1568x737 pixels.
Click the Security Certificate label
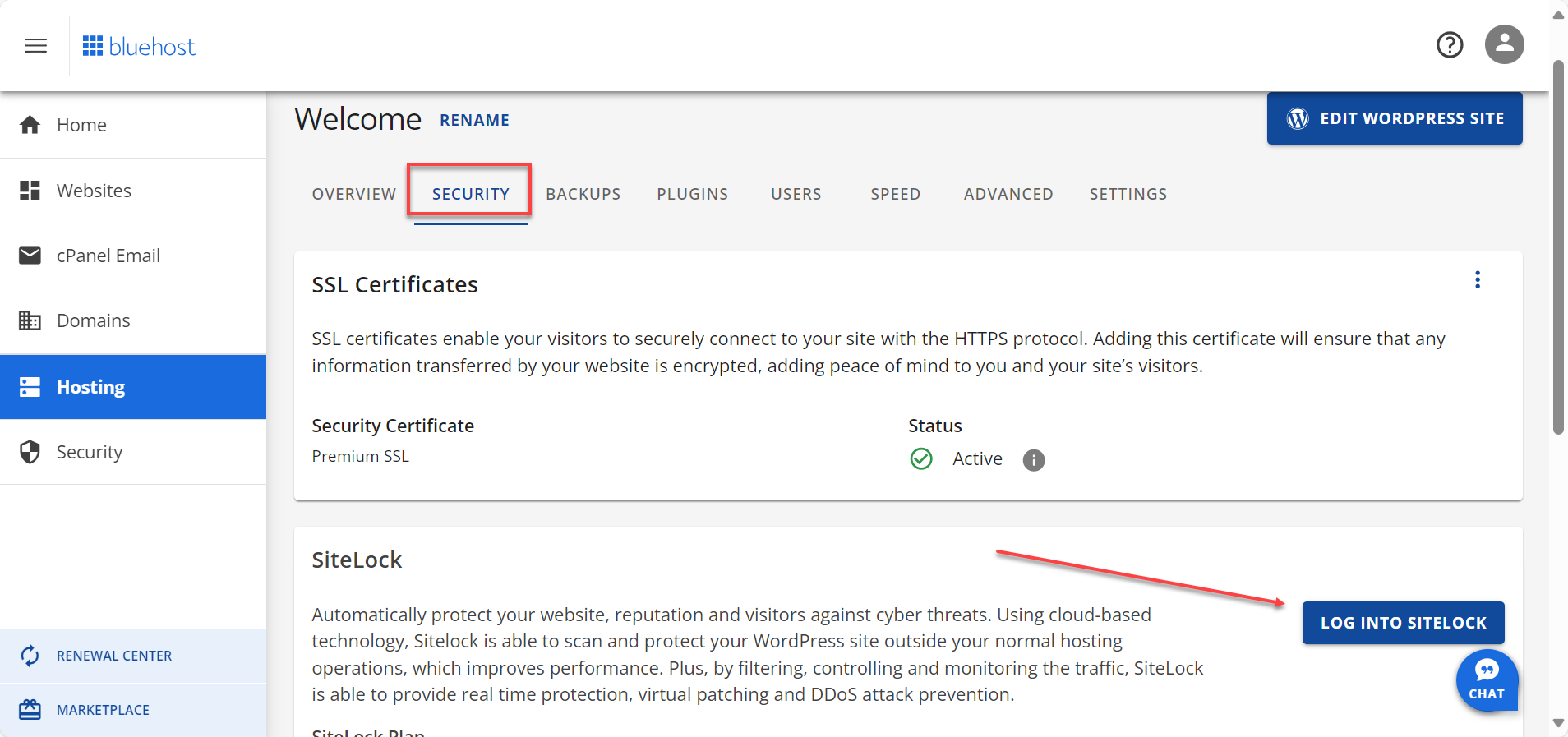point(393,426)
